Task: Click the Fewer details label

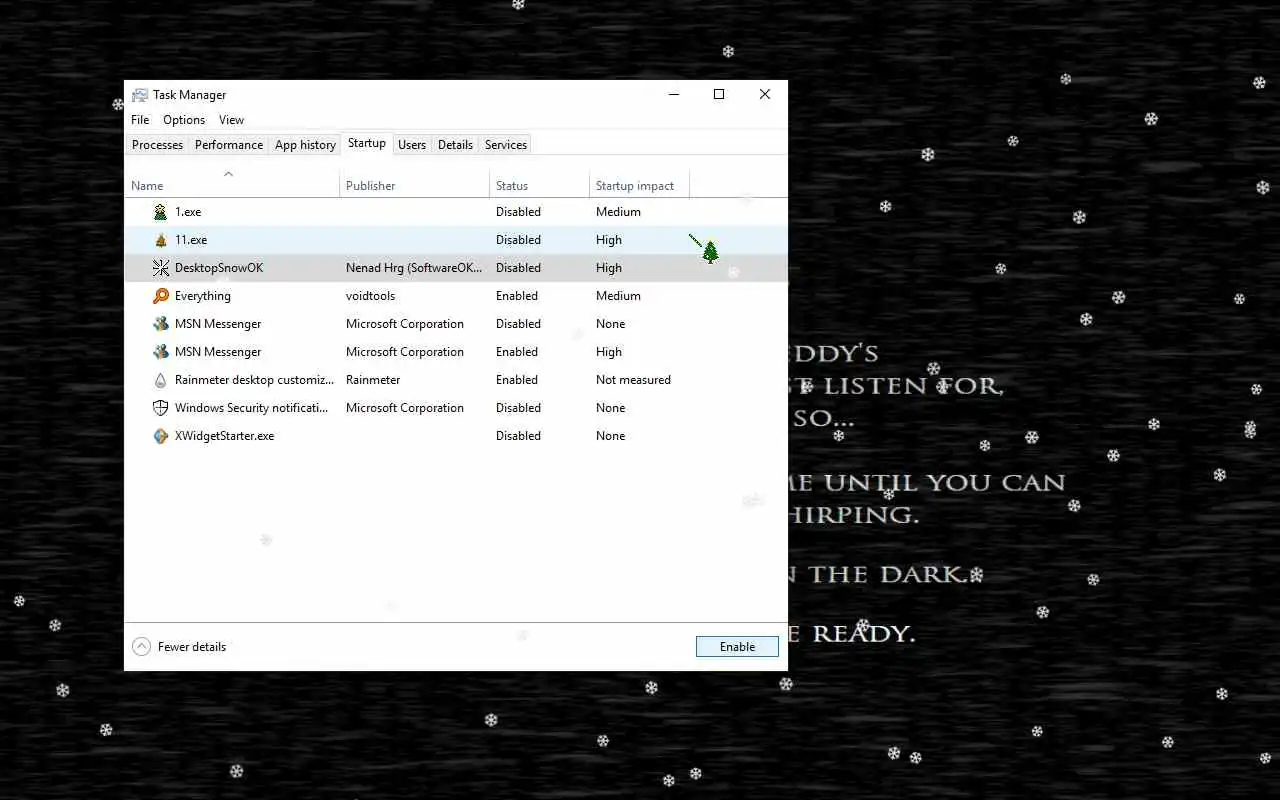Action: [192, 647]
